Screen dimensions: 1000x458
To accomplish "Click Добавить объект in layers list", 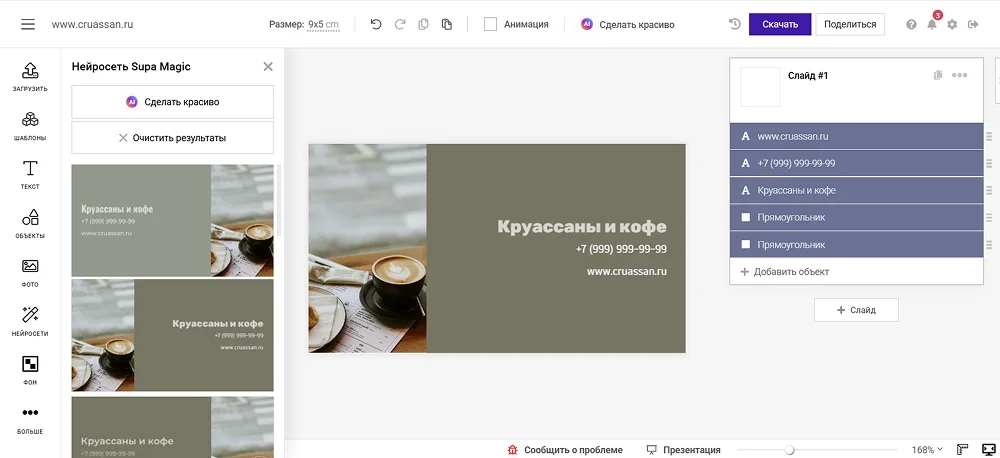I will click(784, 272).
